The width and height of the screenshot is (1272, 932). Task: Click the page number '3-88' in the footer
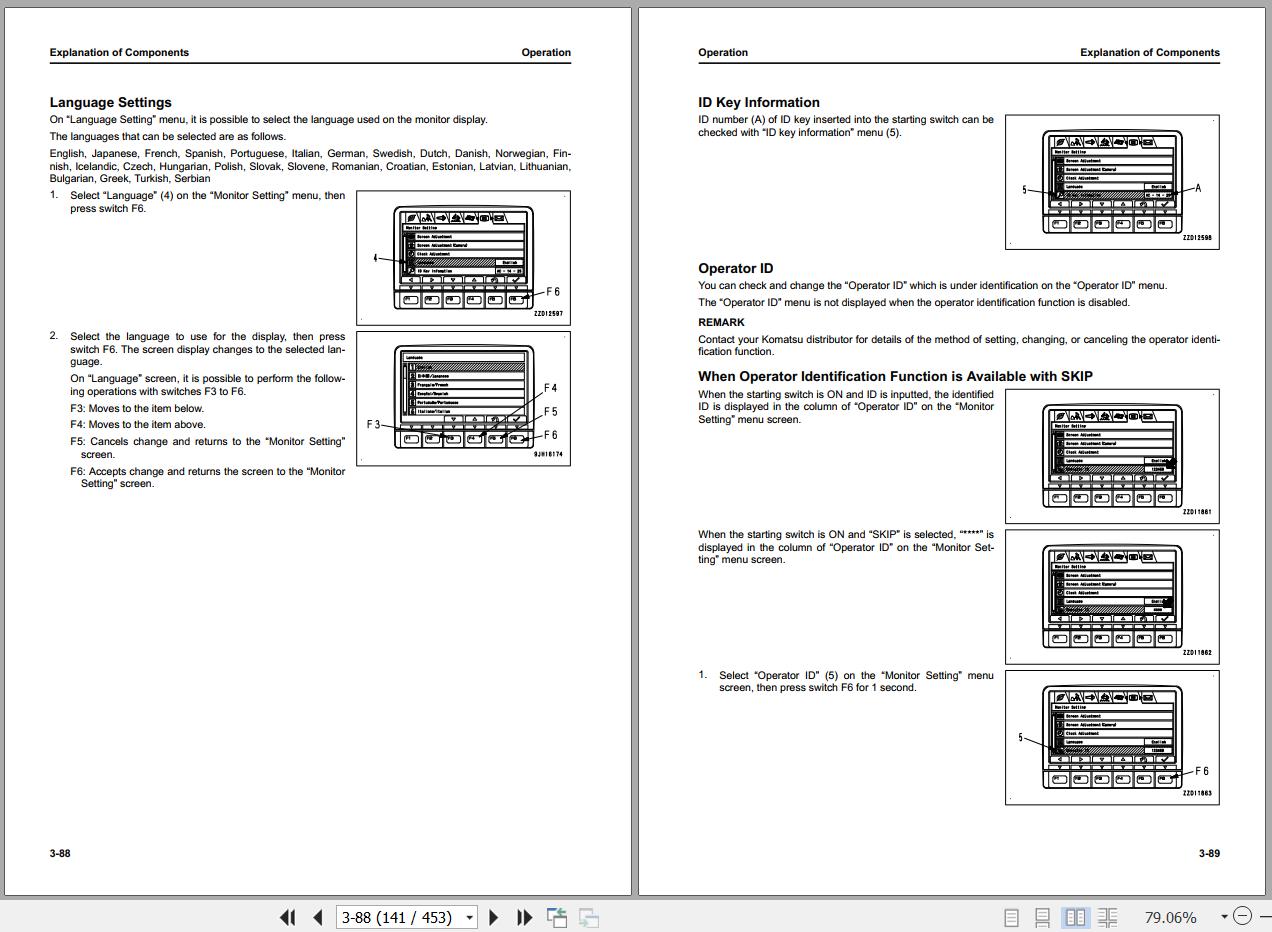60,853
